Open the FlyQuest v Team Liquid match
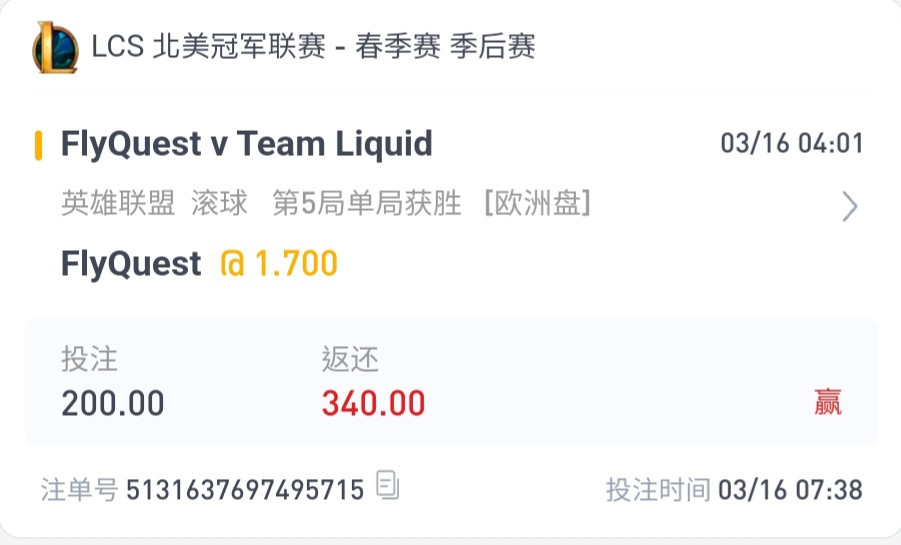The width and height of the screenshot is (901, 545). (x=247, y=144)
